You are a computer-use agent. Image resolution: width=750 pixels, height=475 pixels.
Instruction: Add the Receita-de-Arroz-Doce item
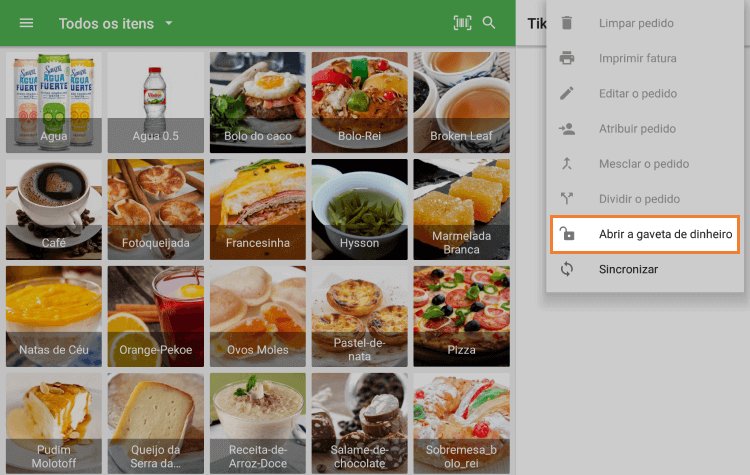point(258,423)
